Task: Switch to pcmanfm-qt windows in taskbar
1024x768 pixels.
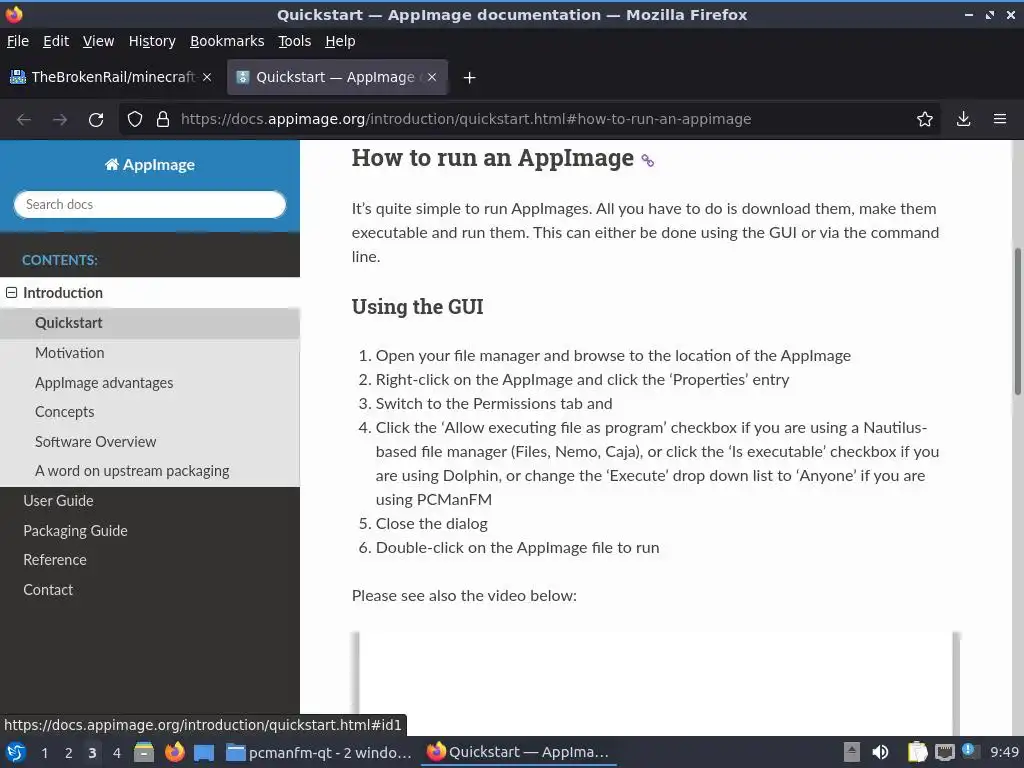Action: click(319, 752)
